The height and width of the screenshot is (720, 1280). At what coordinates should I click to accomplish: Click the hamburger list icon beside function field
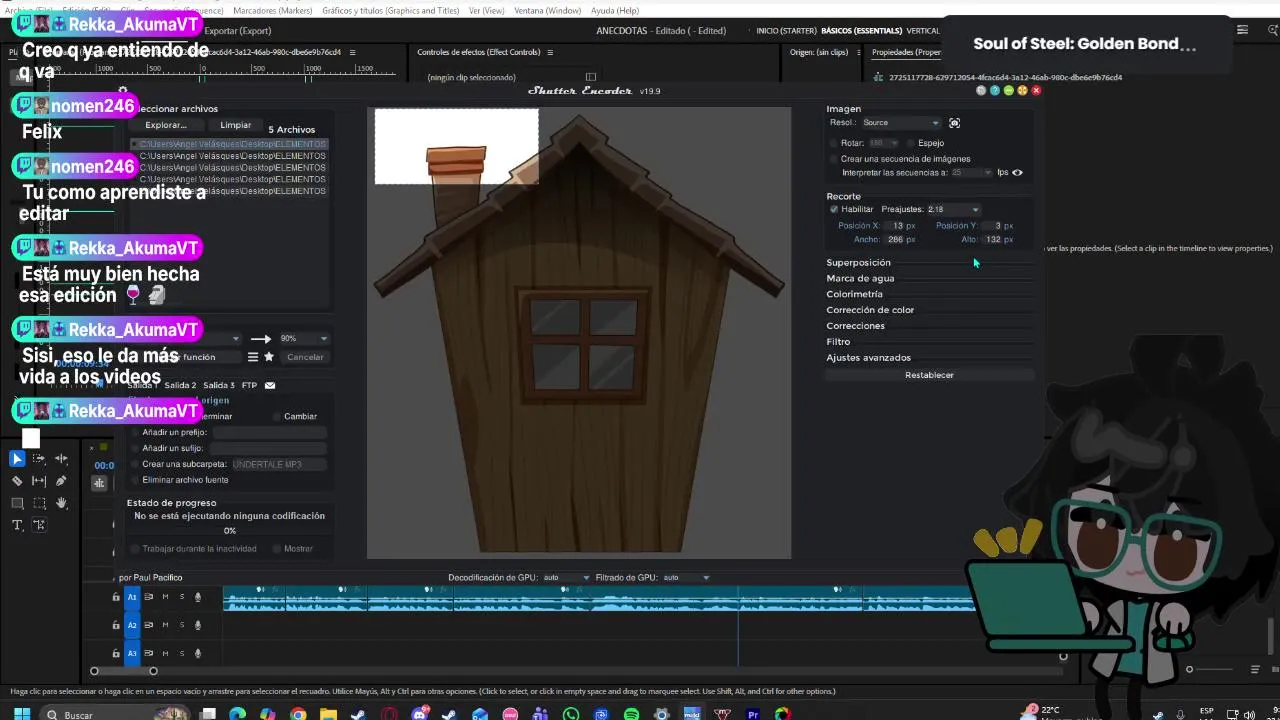click(253, 357)
